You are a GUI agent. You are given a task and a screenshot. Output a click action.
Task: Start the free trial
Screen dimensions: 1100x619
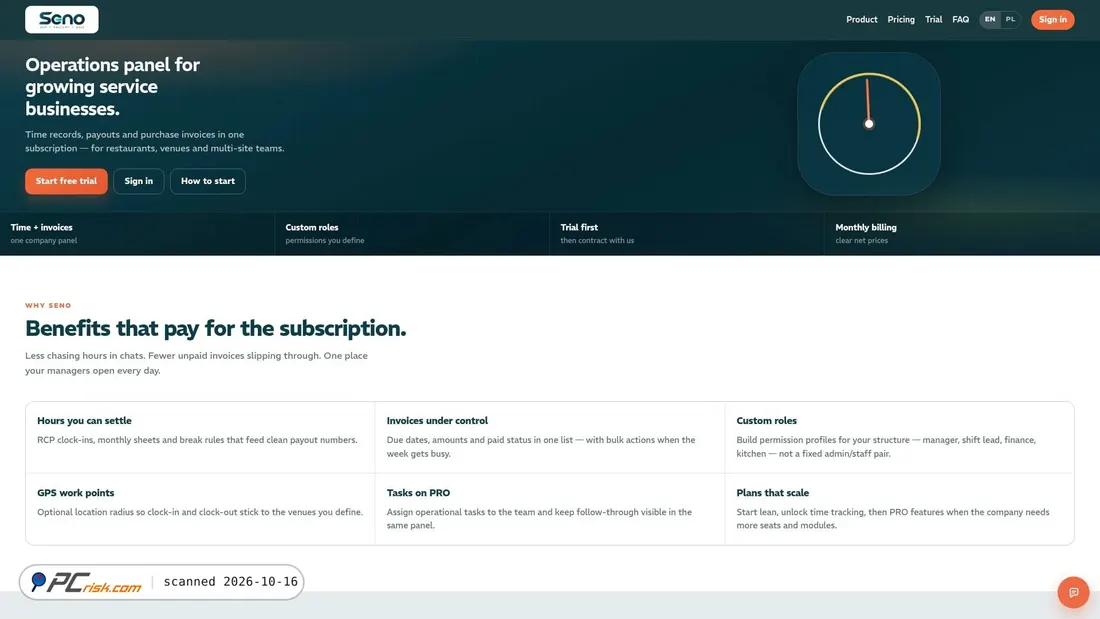[x=67, y=181]
